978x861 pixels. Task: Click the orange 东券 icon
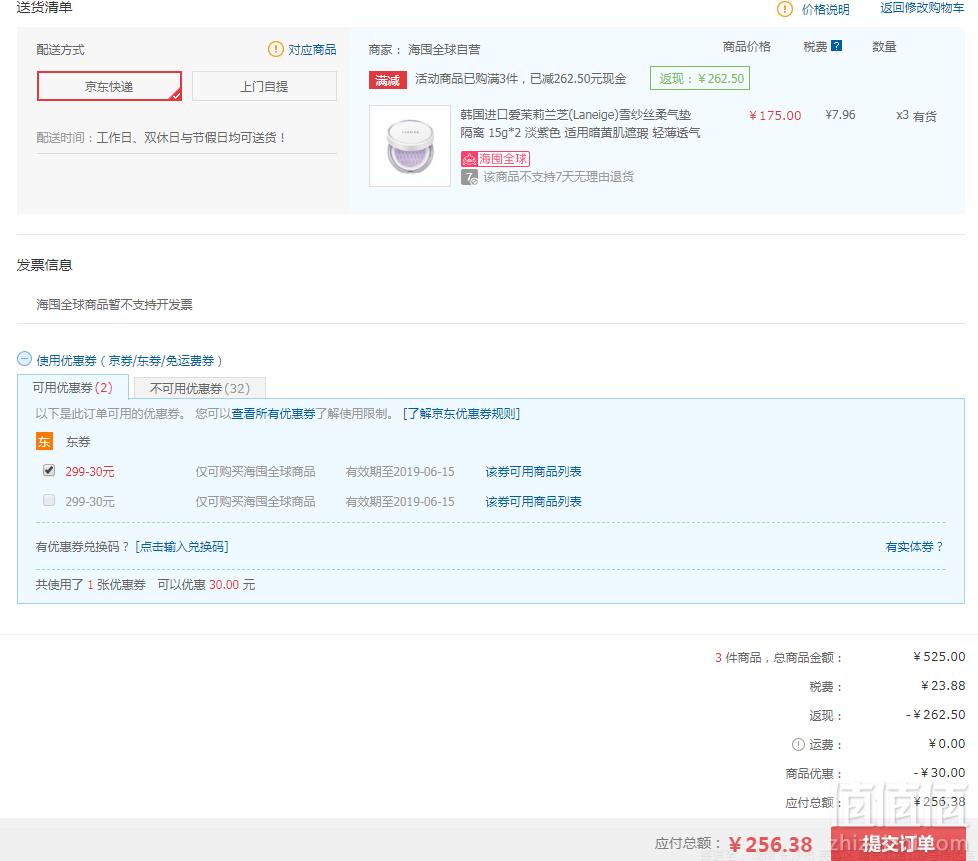point(44,442)
